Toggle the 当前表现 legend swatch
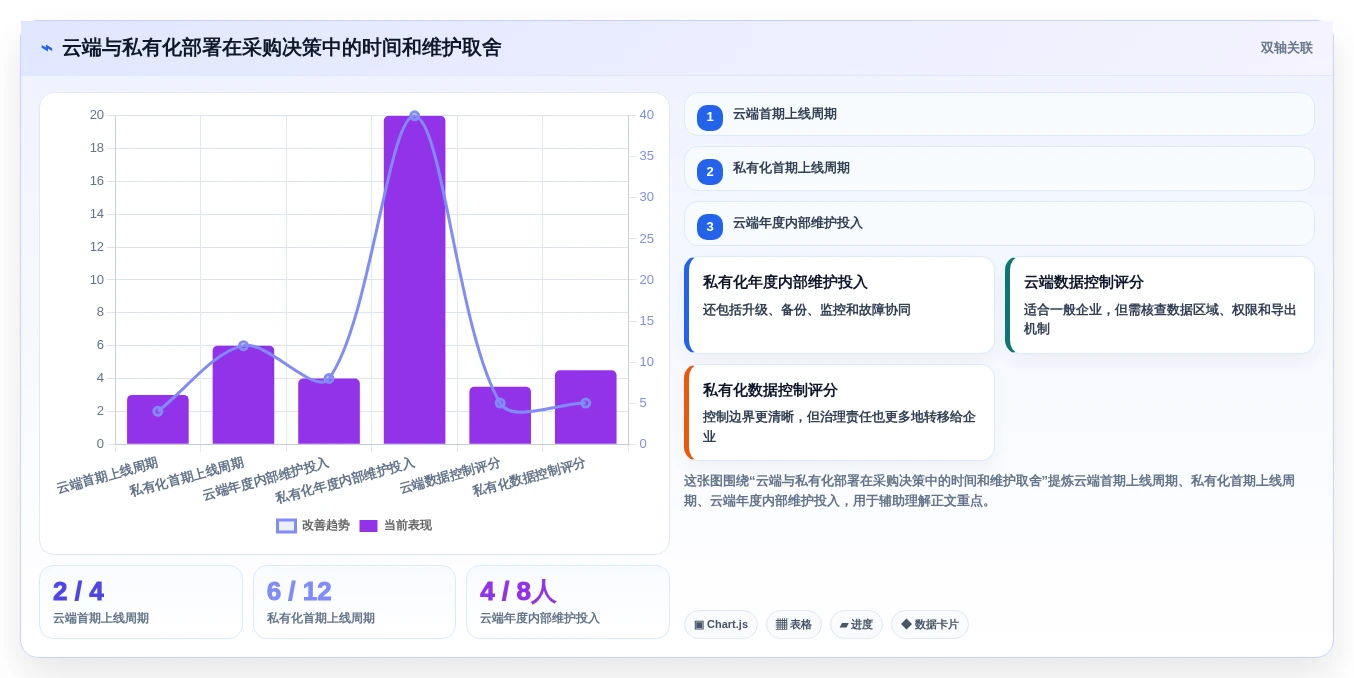The width and height of the screenshot is (1354, 678). click(x=368, y=525)
